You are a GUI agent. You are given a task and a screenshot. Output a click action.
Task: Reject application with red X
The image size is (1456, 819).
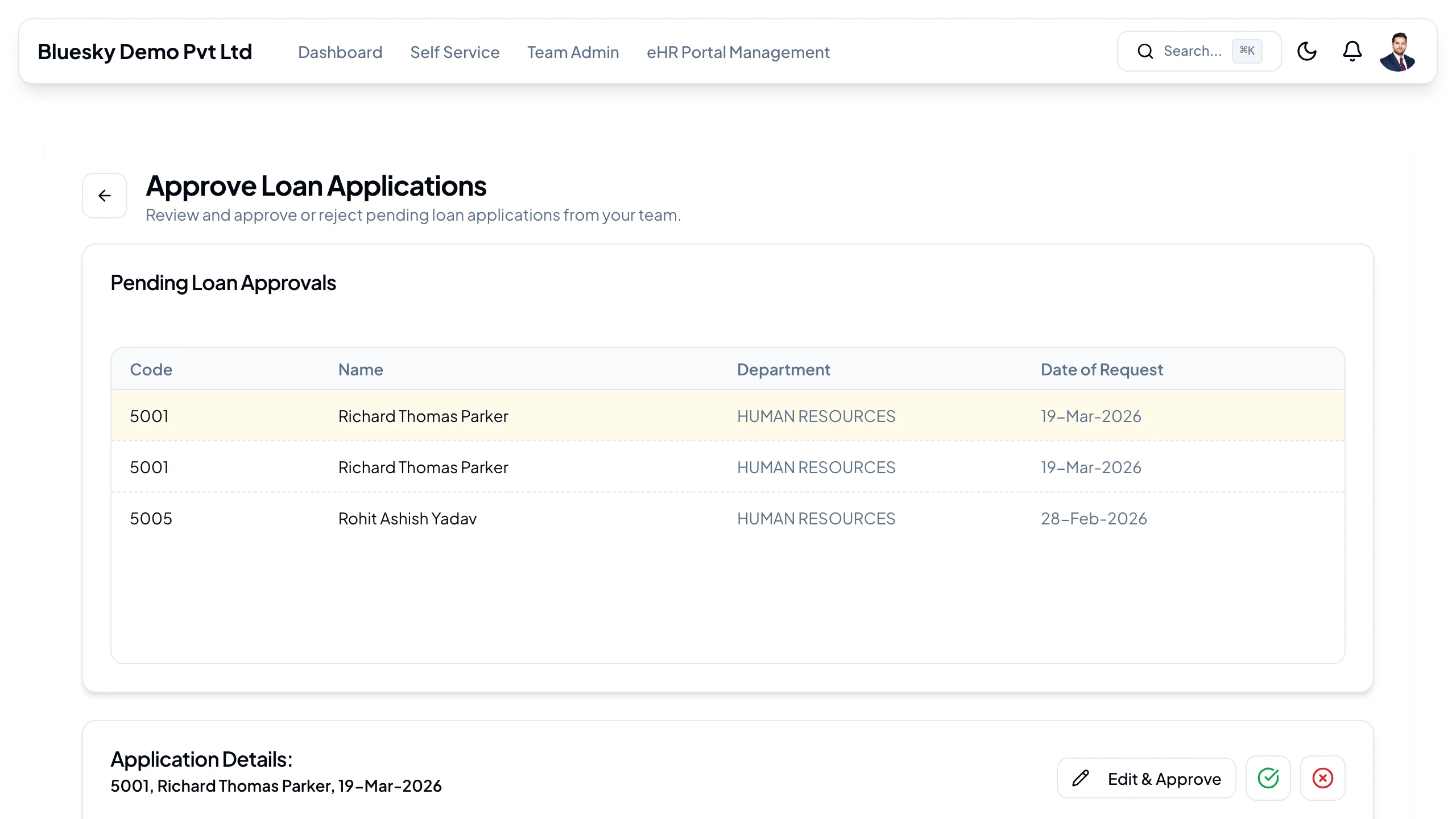(x=1323, y=778)
